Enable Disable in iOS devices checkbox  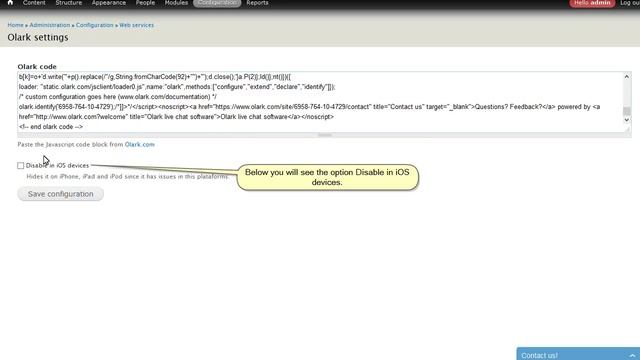pos(20,165)
